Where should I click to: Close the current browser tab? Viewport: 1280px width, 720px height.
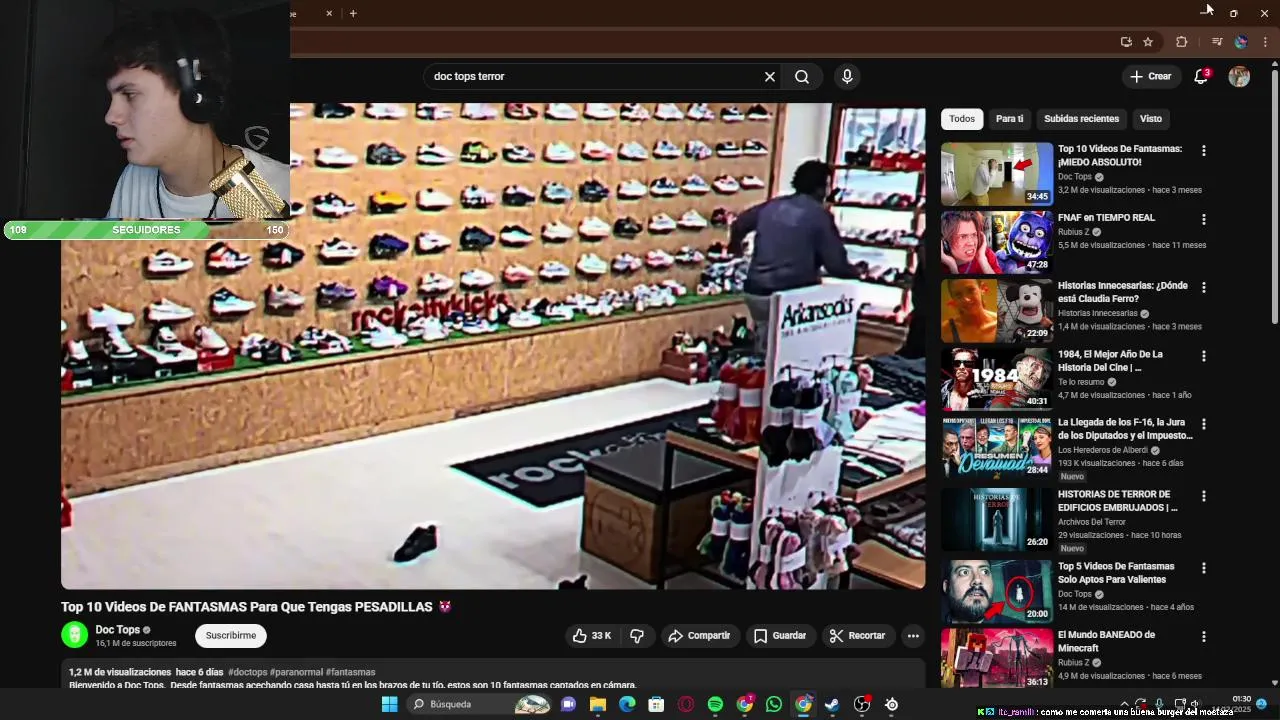coord(329,13)
